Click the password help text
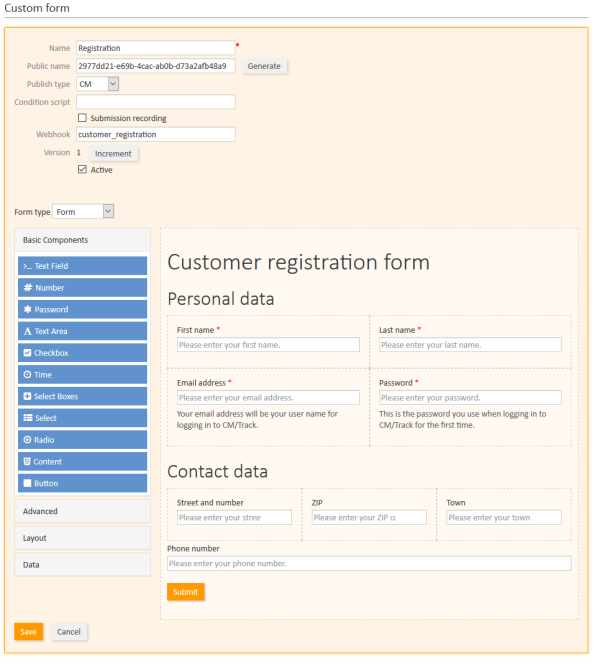Viewport: 600px width, 665px height. [x=463, y=419]
